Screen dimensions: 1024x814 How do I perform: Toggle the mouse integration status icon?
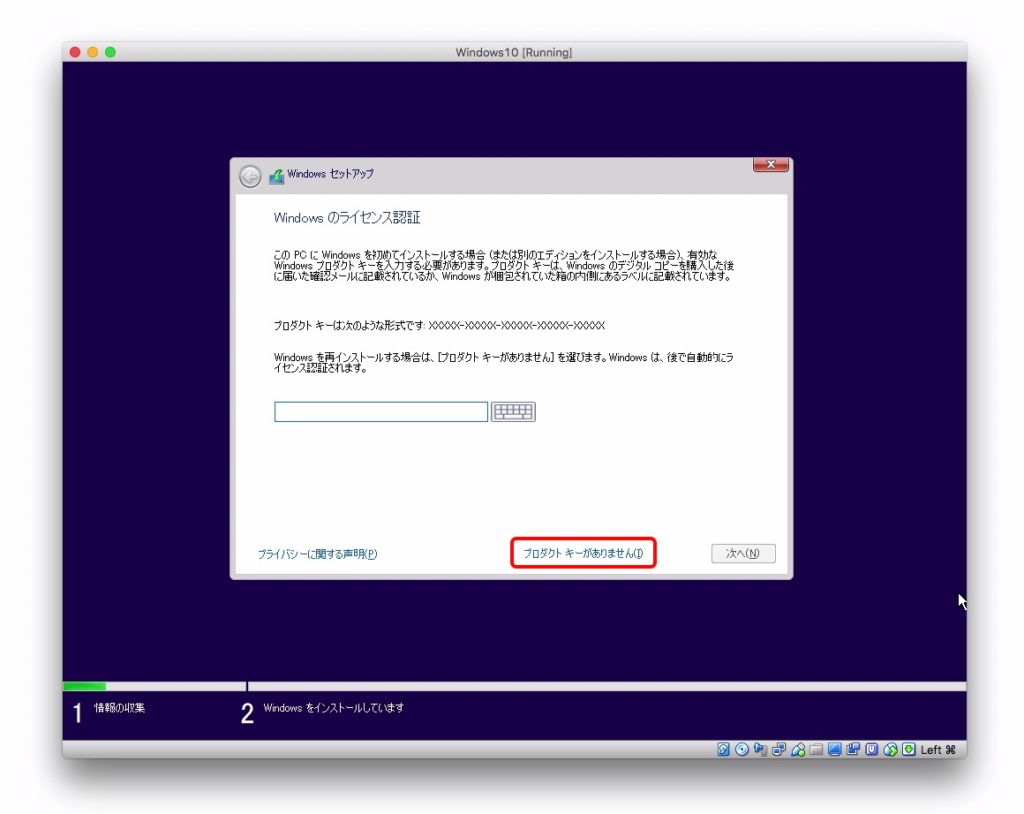890,749
